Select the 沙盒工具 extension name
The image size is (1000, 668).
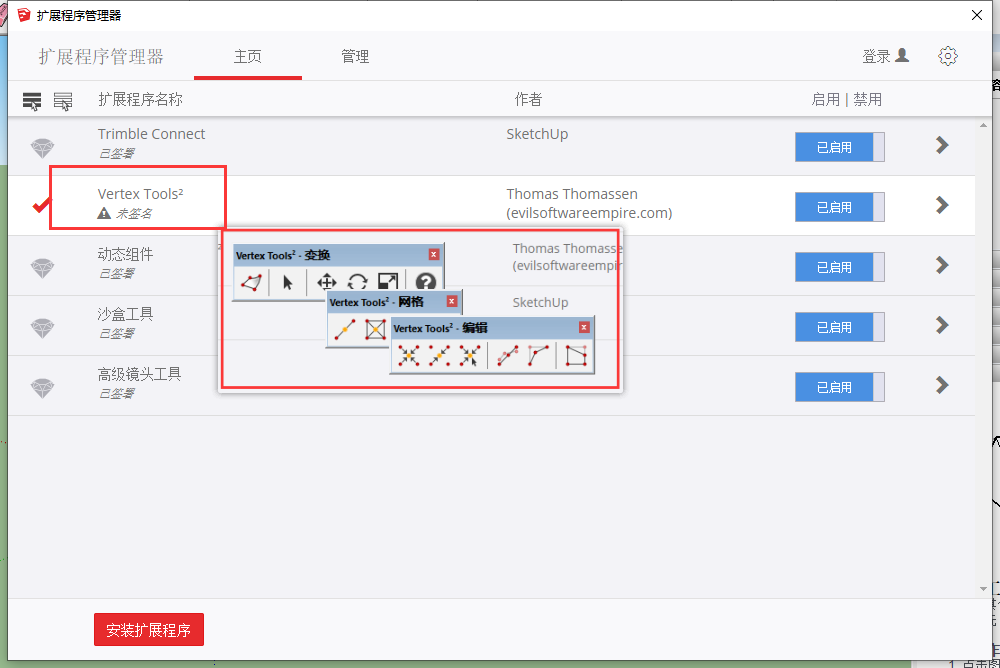(125, 314)
